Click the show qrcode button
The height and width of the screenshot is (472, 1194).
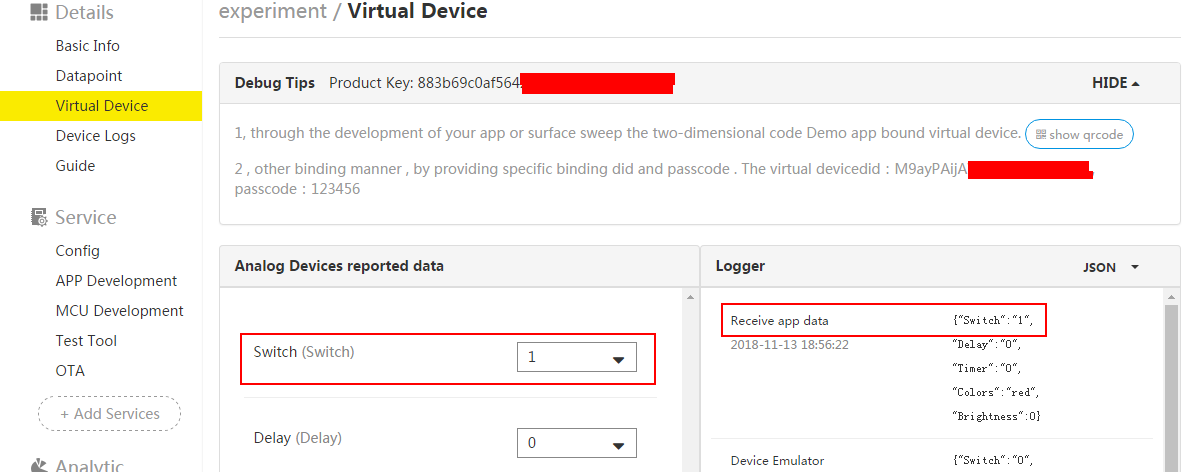coord(1079,135)
